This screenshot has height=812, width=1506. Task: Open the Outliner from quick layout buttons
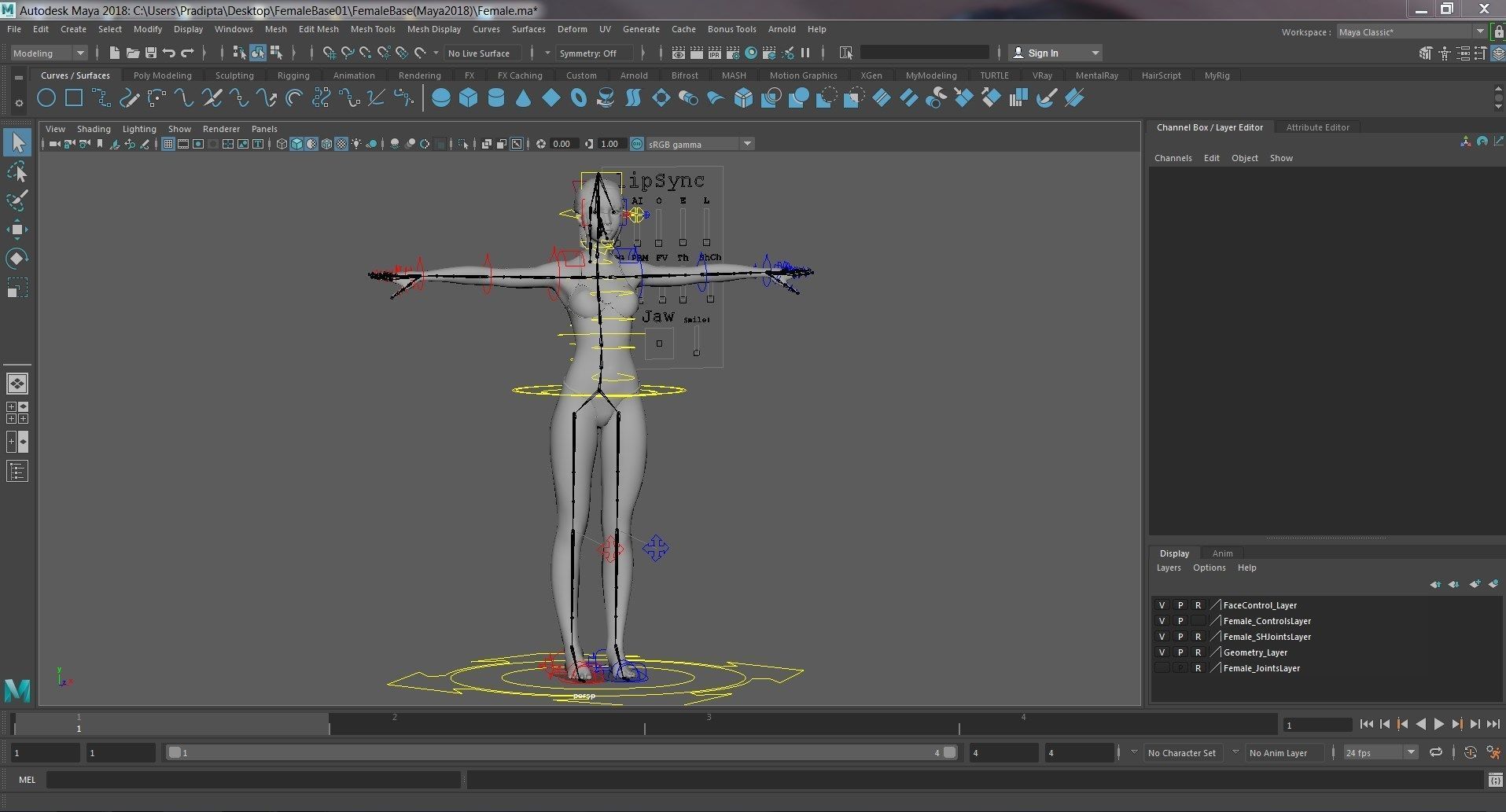pyautogui.click(x=17, y=472)
